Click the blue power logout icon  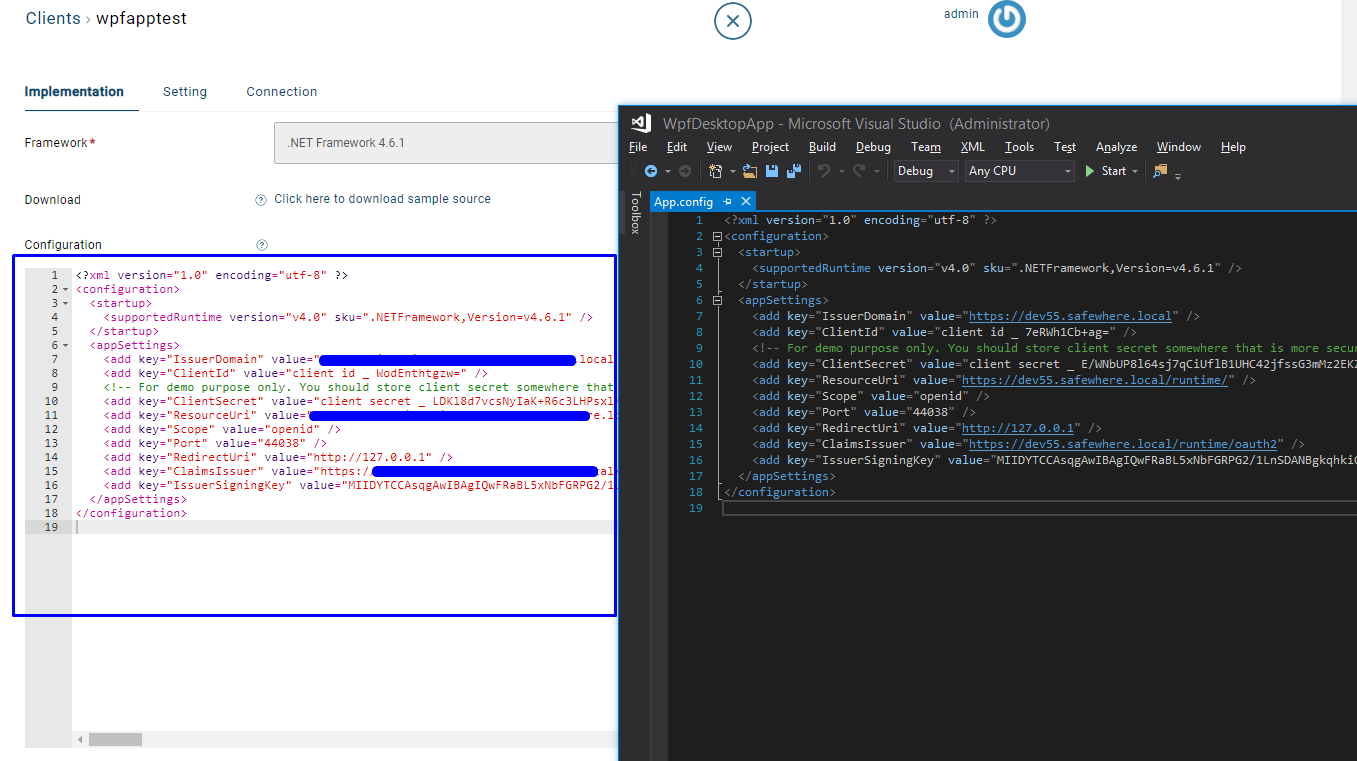click(x=1007, y=19)
